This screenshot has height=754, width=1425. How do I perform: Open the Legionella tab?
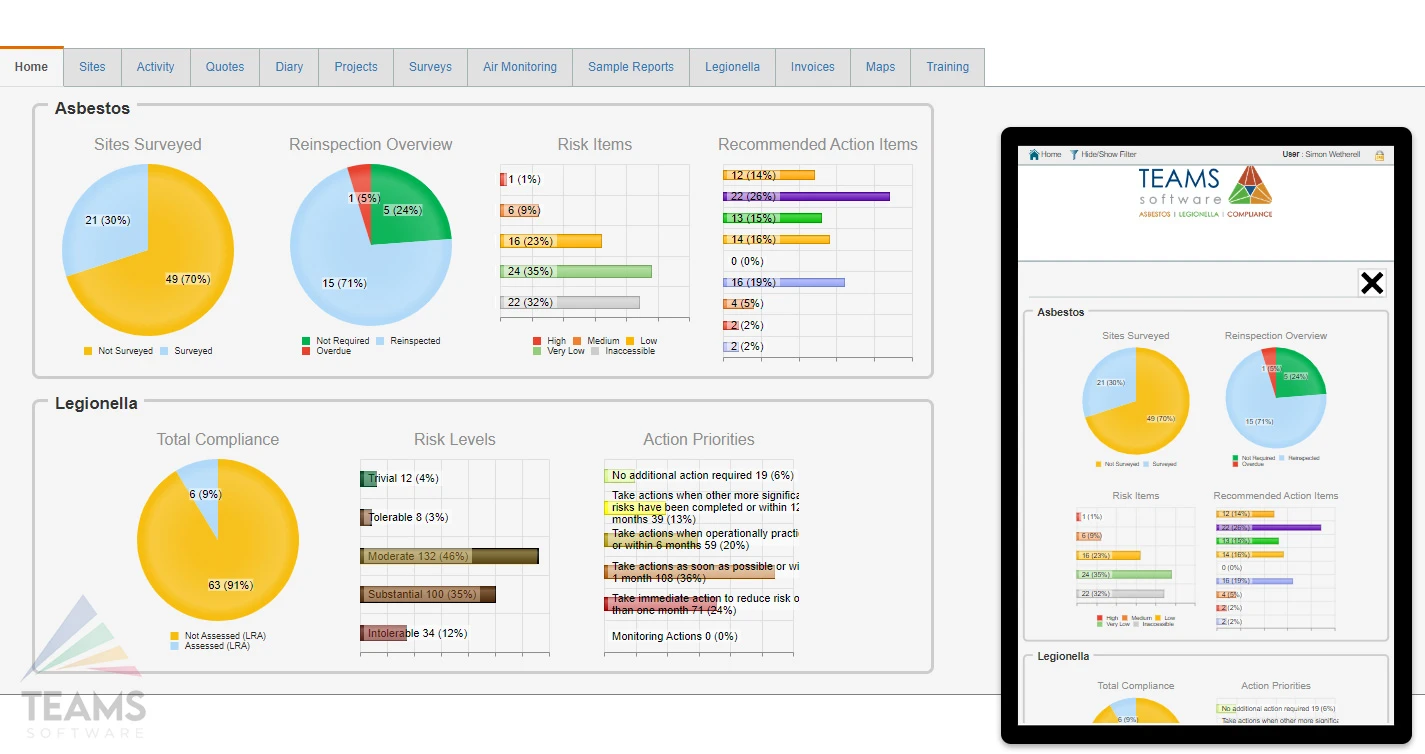pyautogui.click(x=732, y=67)
